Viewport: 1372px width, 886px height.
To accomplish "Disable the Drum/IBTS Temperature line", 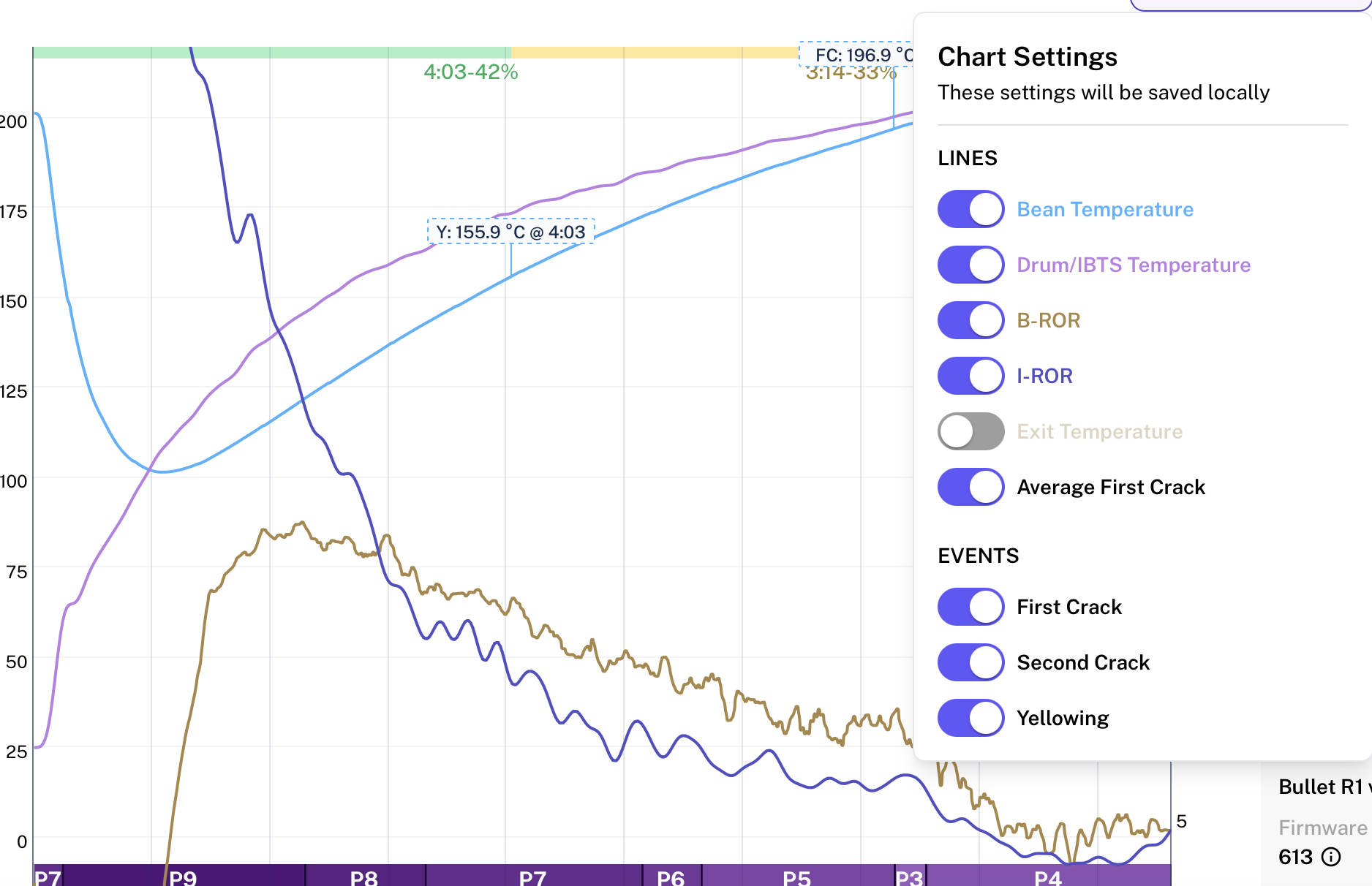I will pos(970,265).
